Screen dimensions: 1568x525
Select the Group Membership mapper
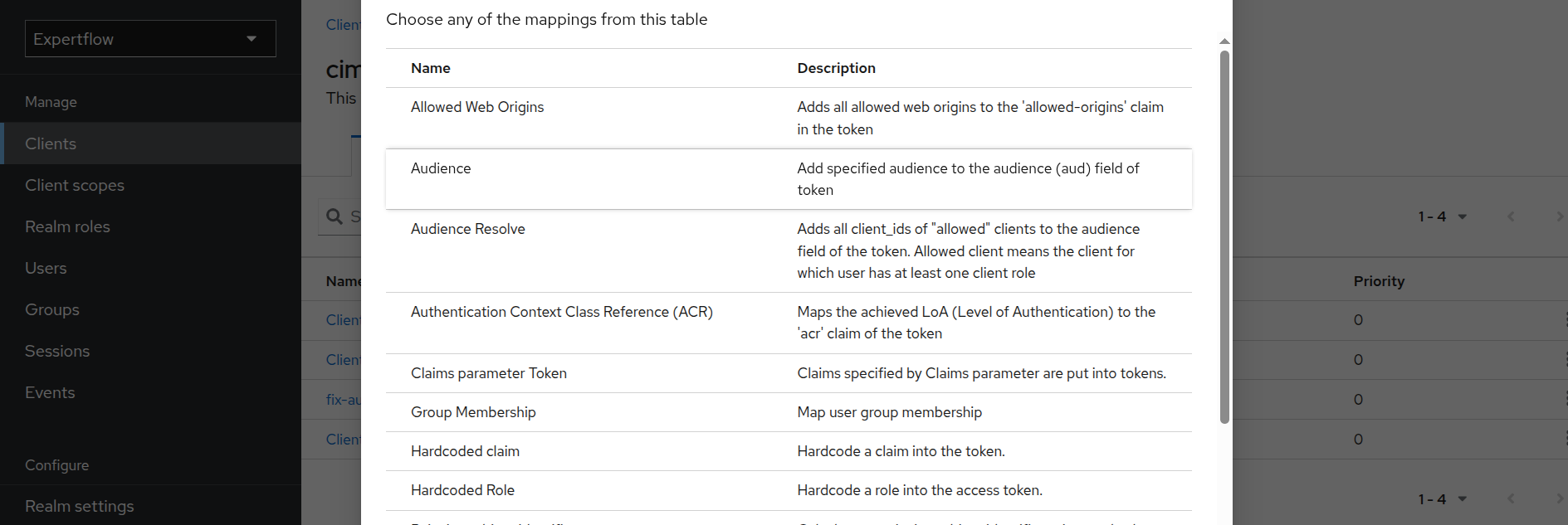pos(473,412)
